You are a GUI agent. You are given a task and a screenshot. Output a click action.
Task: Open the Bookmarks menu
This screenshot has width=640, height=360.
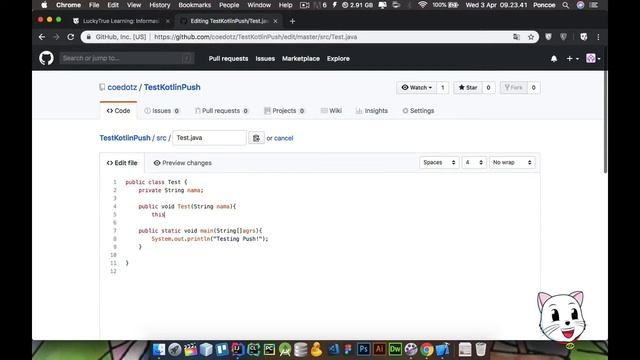tap(194, 5)
